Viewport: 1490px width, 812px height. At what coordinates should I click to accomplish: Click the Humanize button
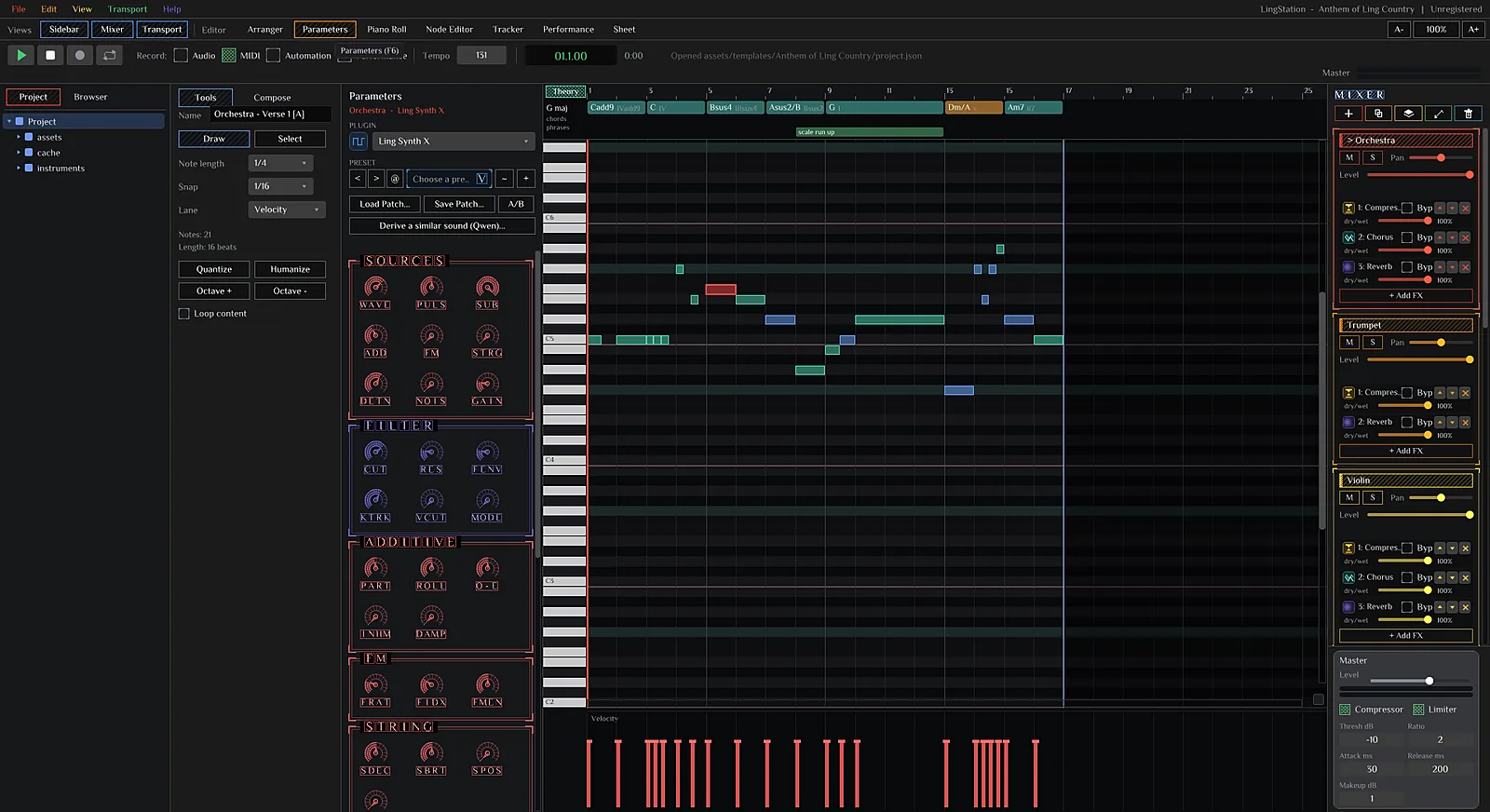[x=290, y=269]
